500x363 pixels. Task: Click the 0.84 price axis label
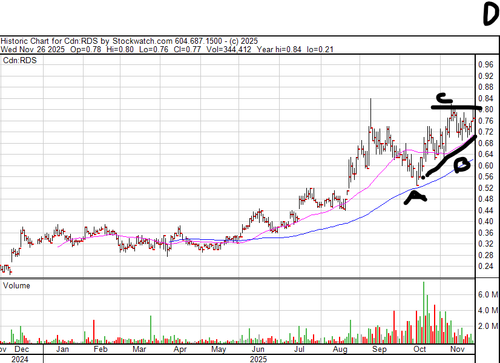486,98
